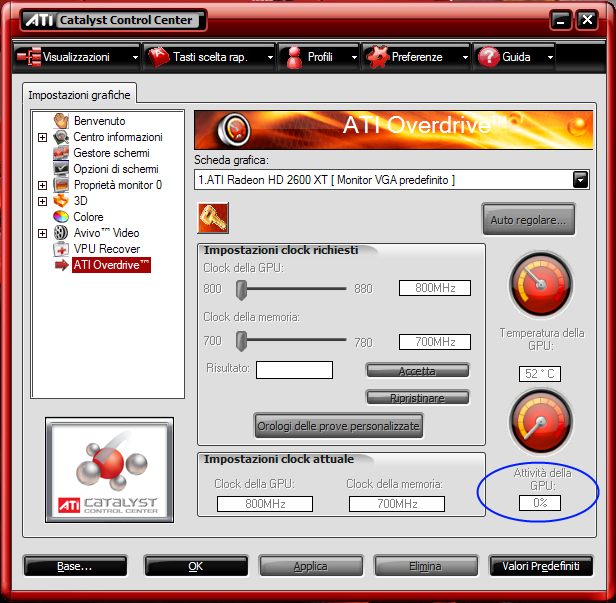616x603 pixels.
Task: Click the Visualizzazioni menu icon
Action: [29, 57]
